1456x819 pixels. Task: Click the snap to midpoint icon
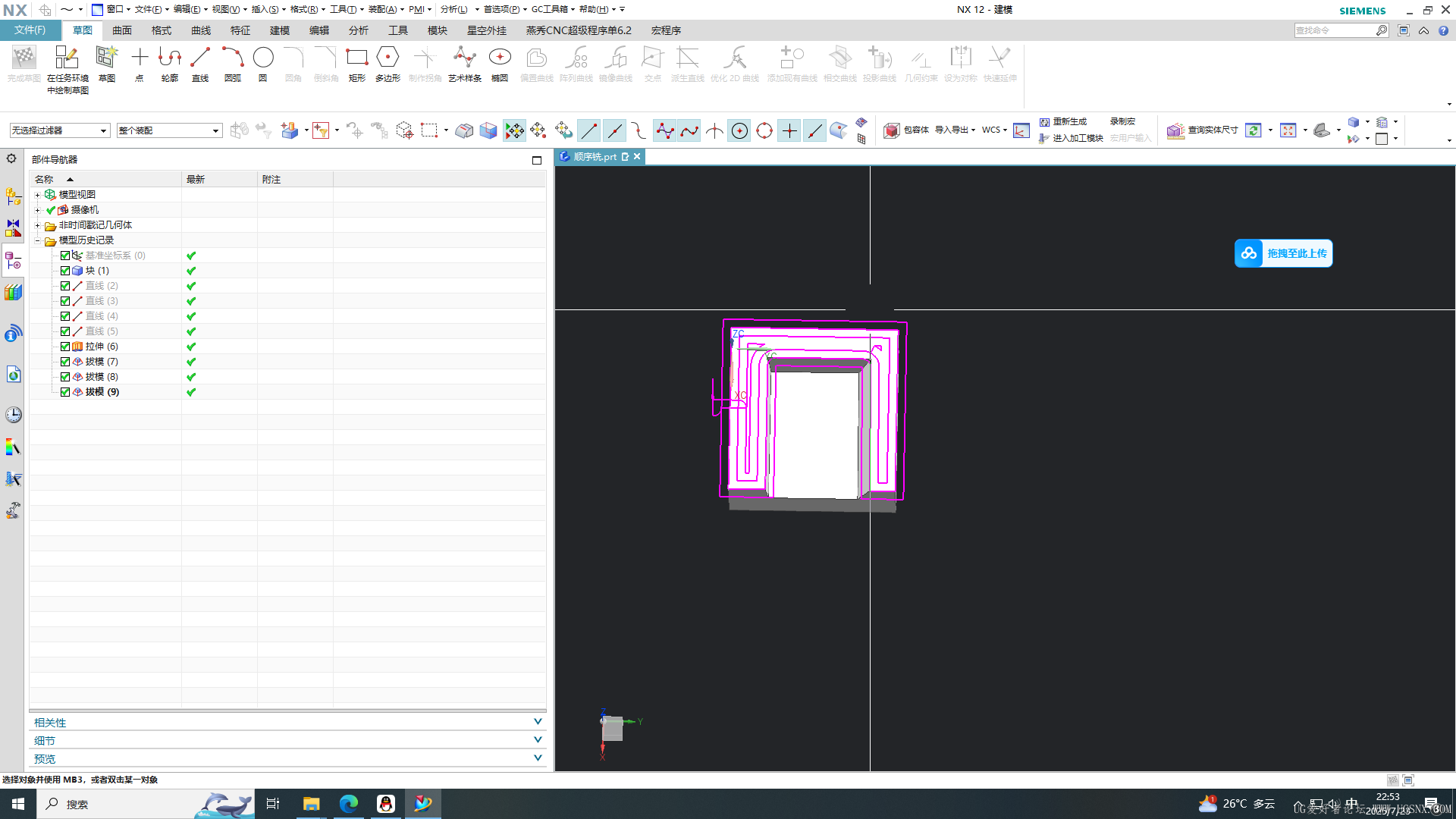pos(614,130)
